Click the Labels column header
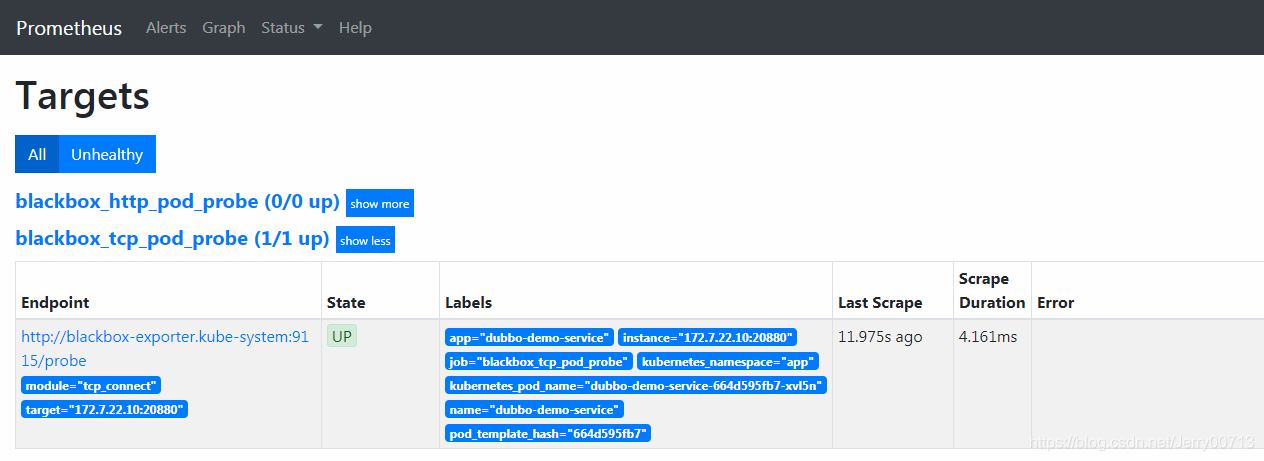Image resolution: width=1264 pixels, height=461 pixels. point(469,302)
